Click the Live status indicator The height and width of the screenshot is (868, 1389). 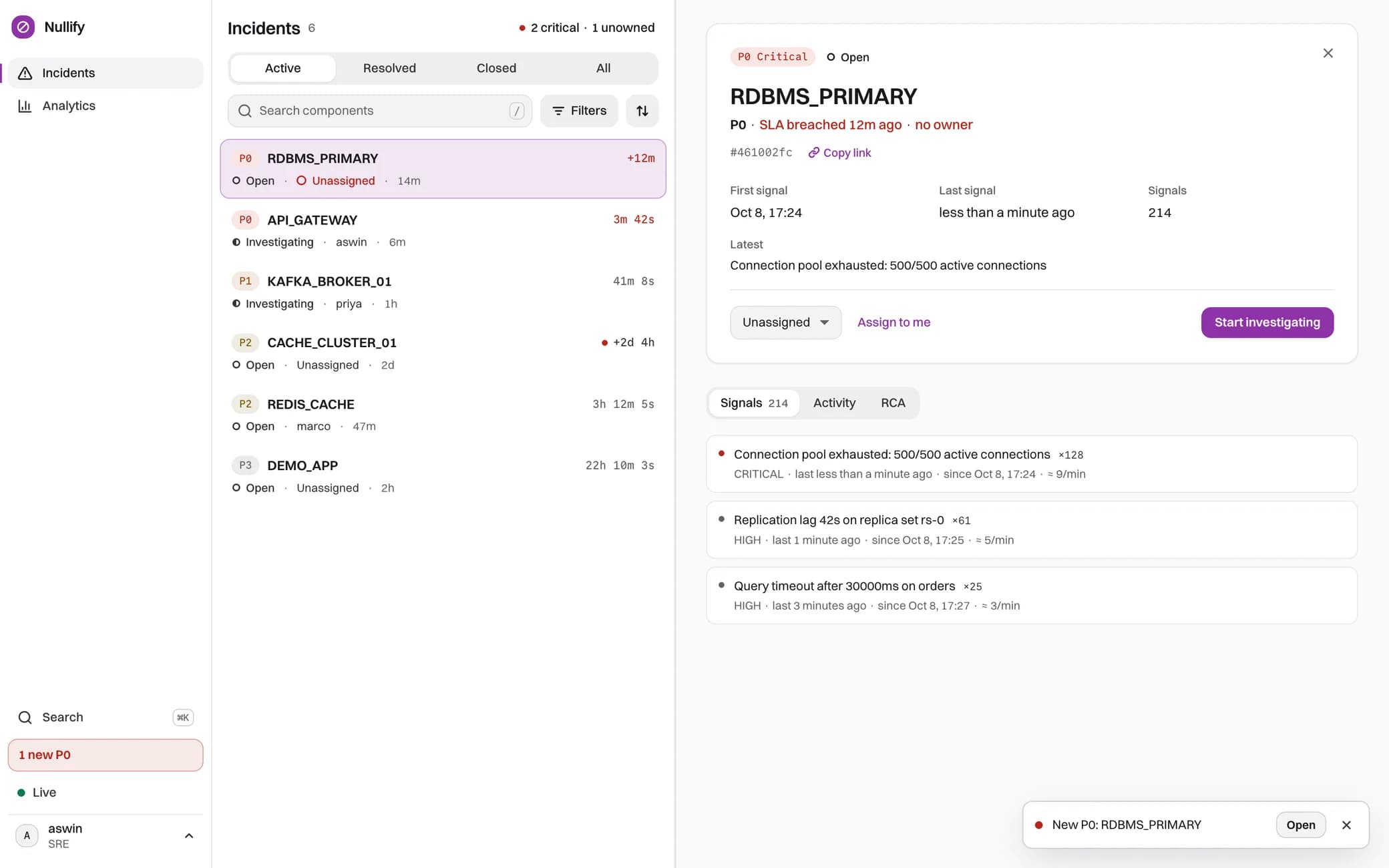click(37, 793)
